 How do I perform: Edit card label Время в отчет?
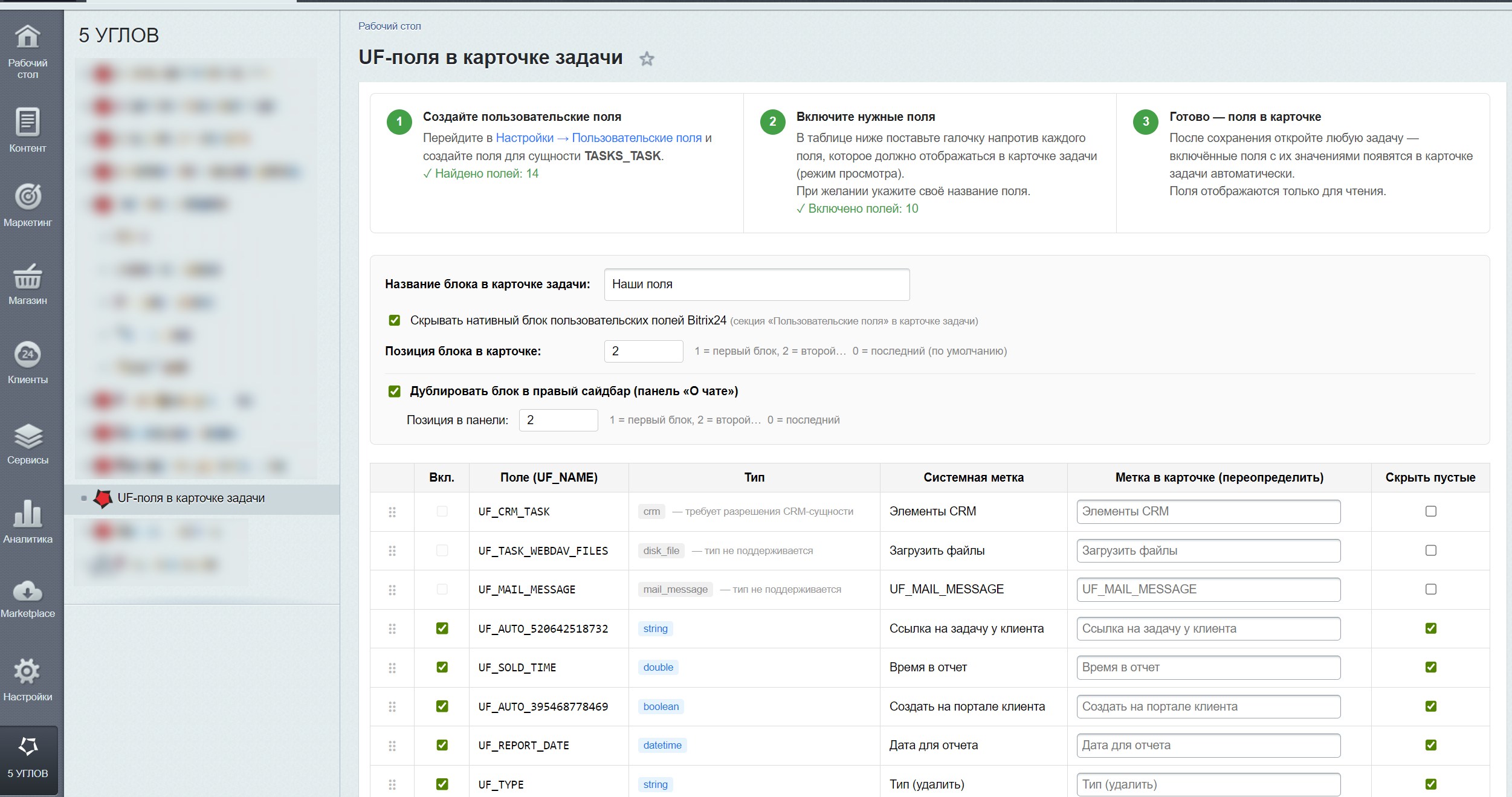click(x=1209, y=668)
